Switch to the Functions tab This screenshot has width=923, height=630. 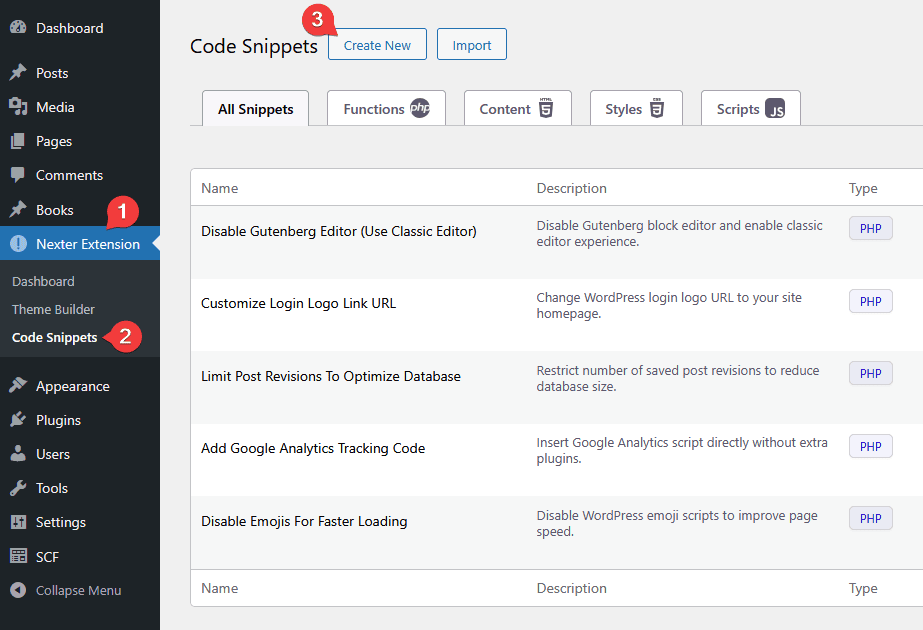click(386, 108)
